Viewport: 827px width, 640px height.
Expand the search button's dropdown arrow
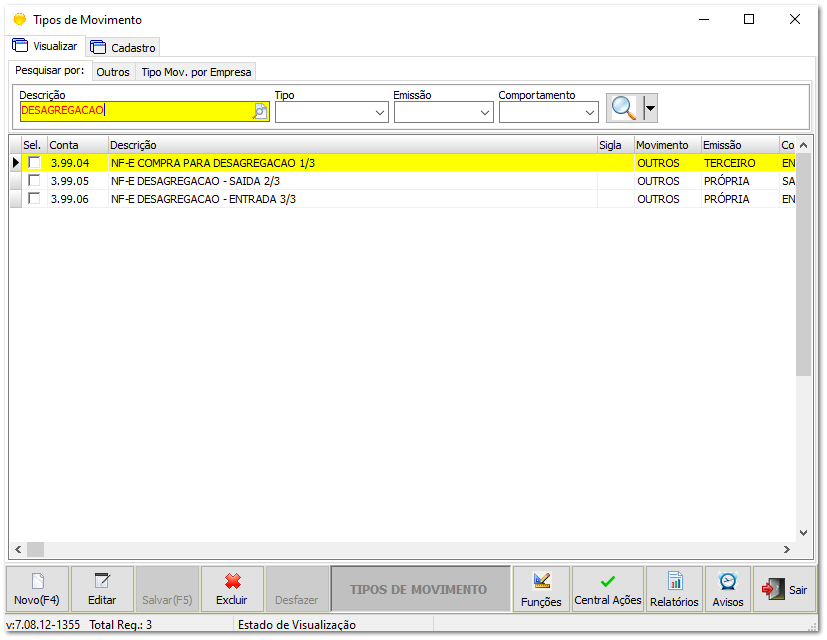point(649,107)
